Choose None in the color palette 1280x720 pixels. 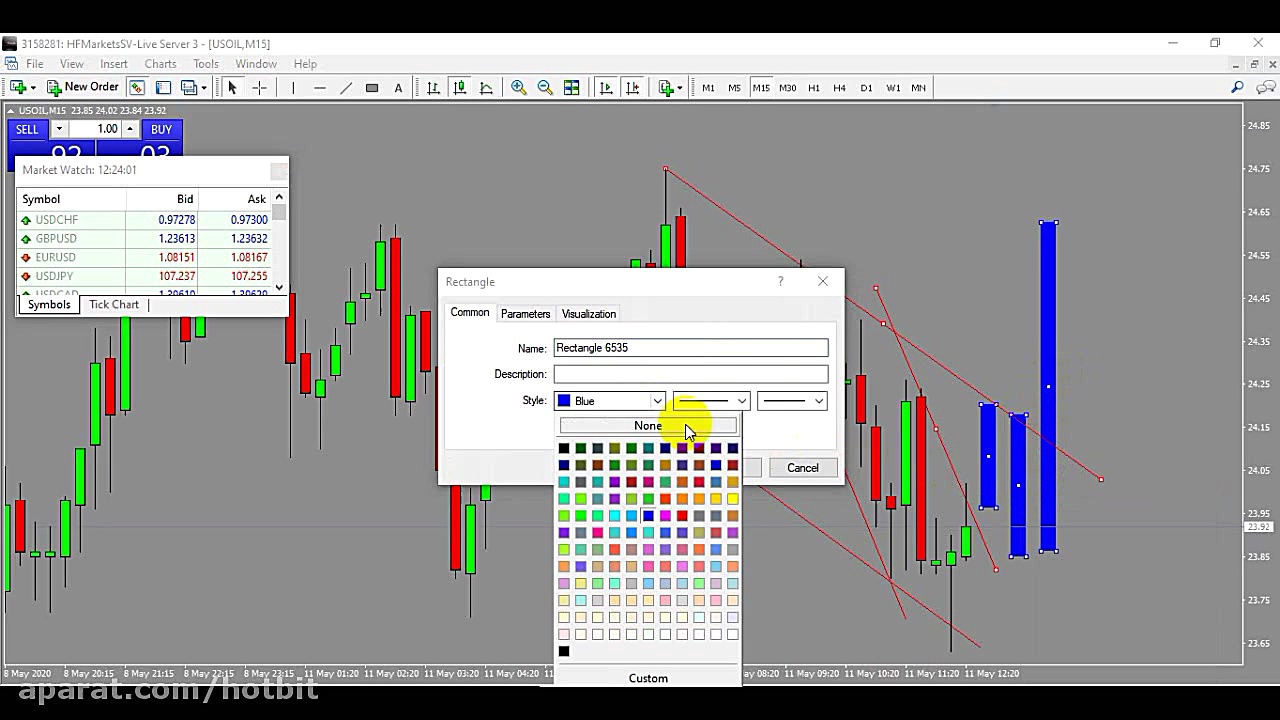pos(647,426)
